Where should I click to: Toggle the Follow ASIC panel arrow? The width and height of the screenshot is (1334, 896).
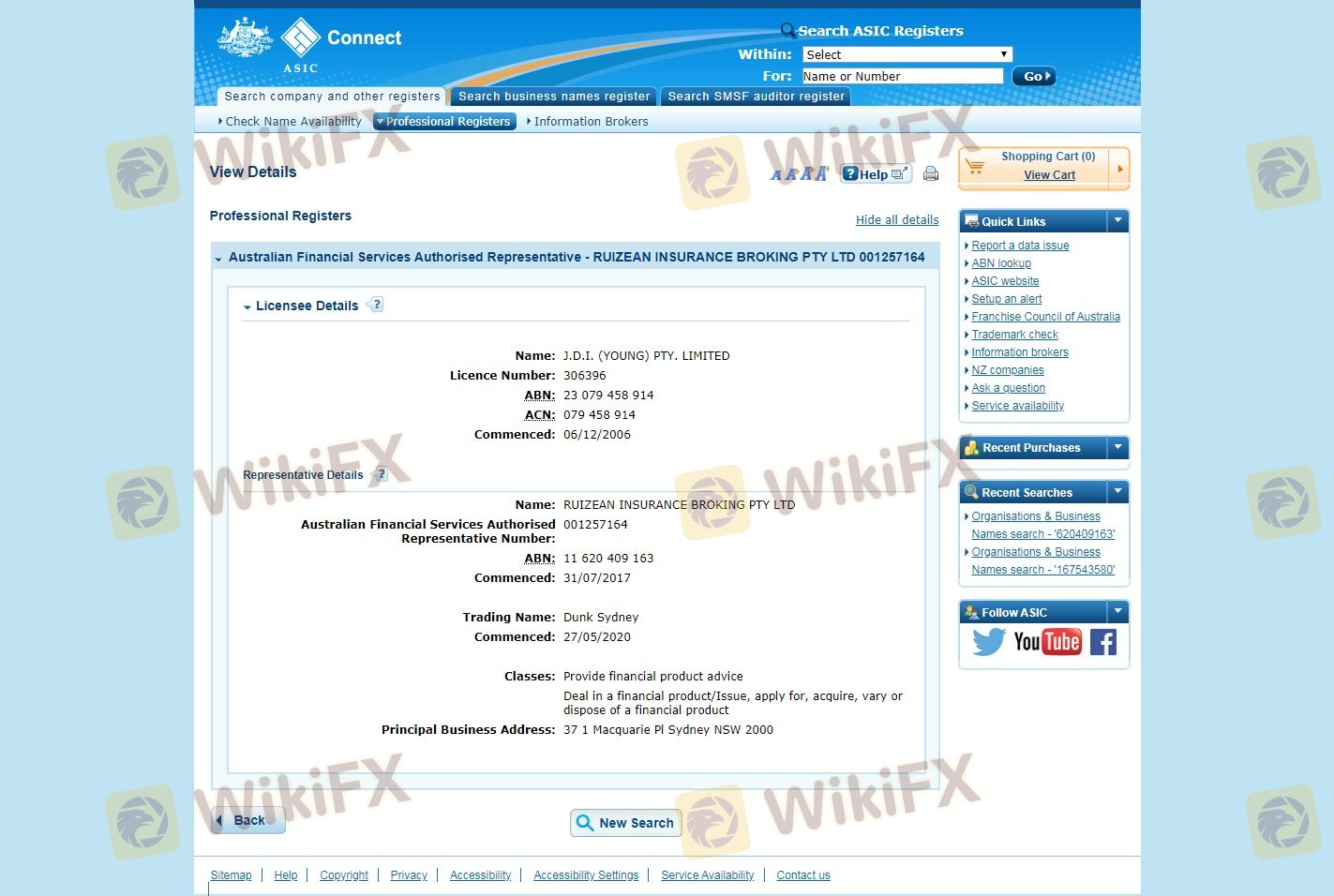(x=1117, y=612)
